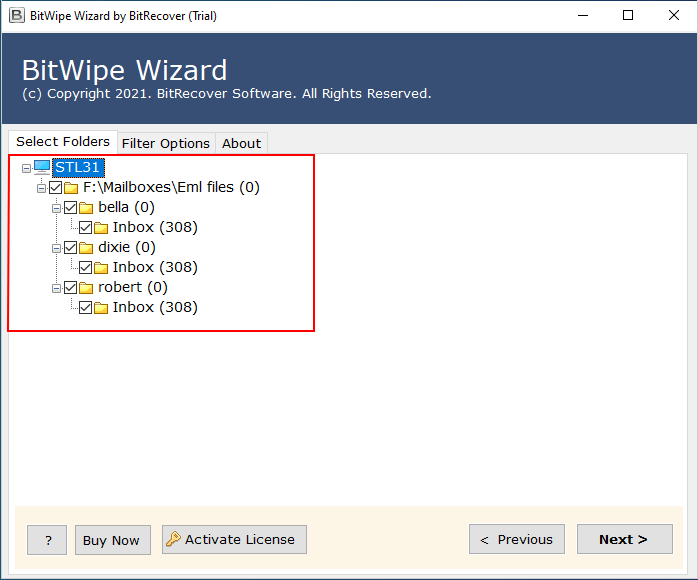The width and height of the screenshot is (698, 580).
Task: Collapse the bella folder node
Action: tap(56, 208)
